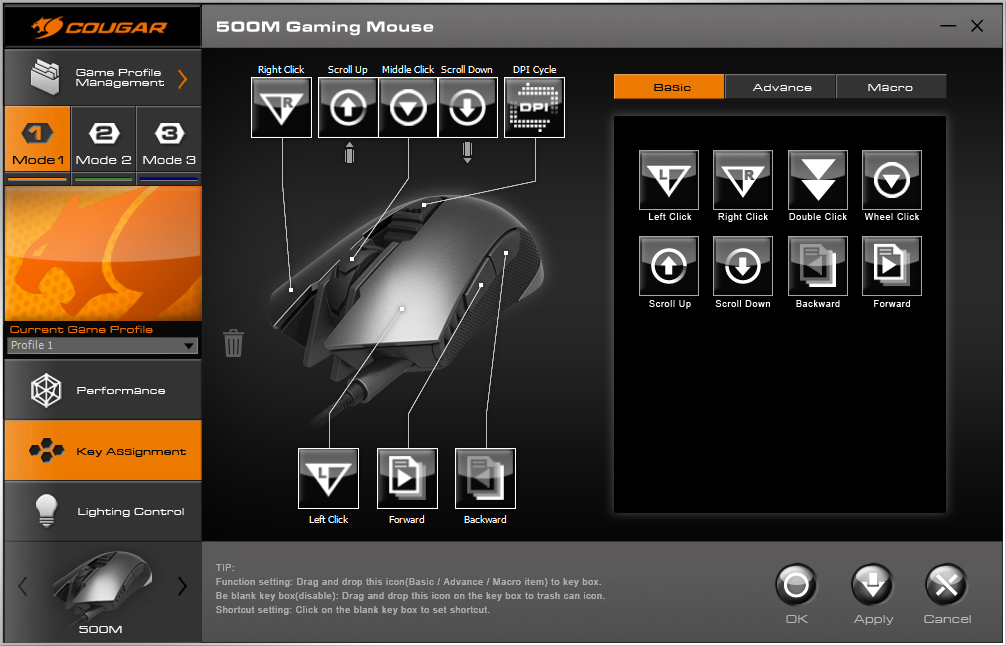This screenshot has width=1006, height=646.
Task: Open the Current Game Profile dropdown
Action: (x=103, y=345)
